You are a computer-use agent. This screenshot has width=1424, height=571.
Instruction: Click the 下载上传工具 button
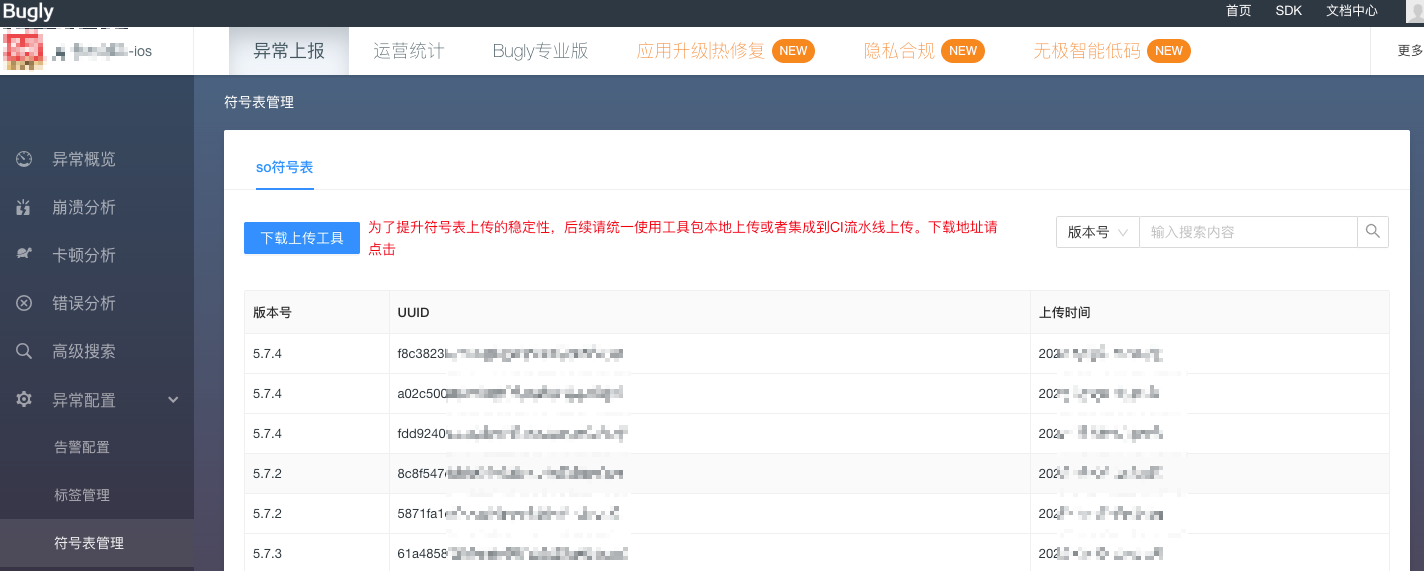[302, 238]
